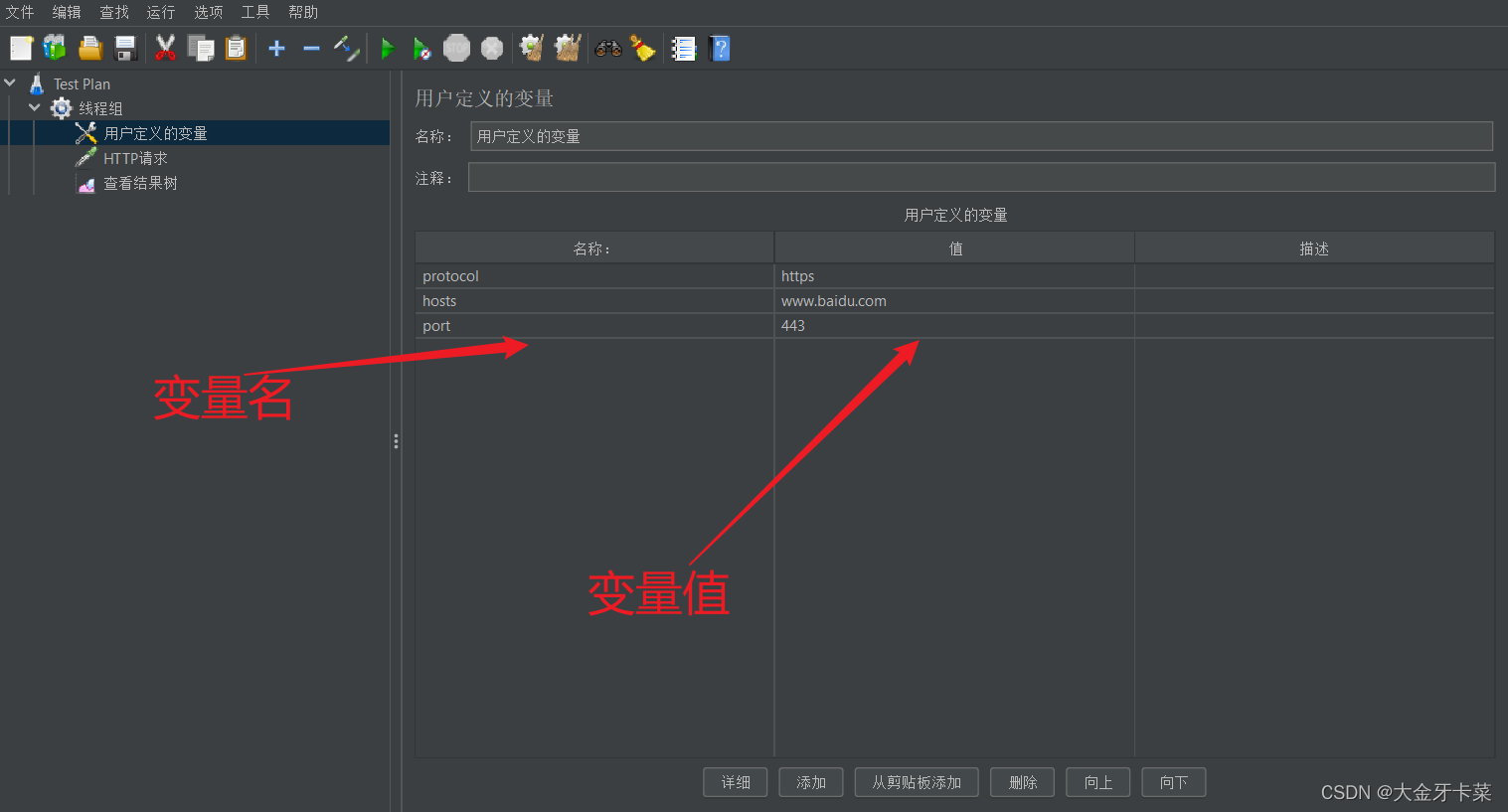
Task: Clear all results with the double broom icon
Action: (568, 48)
